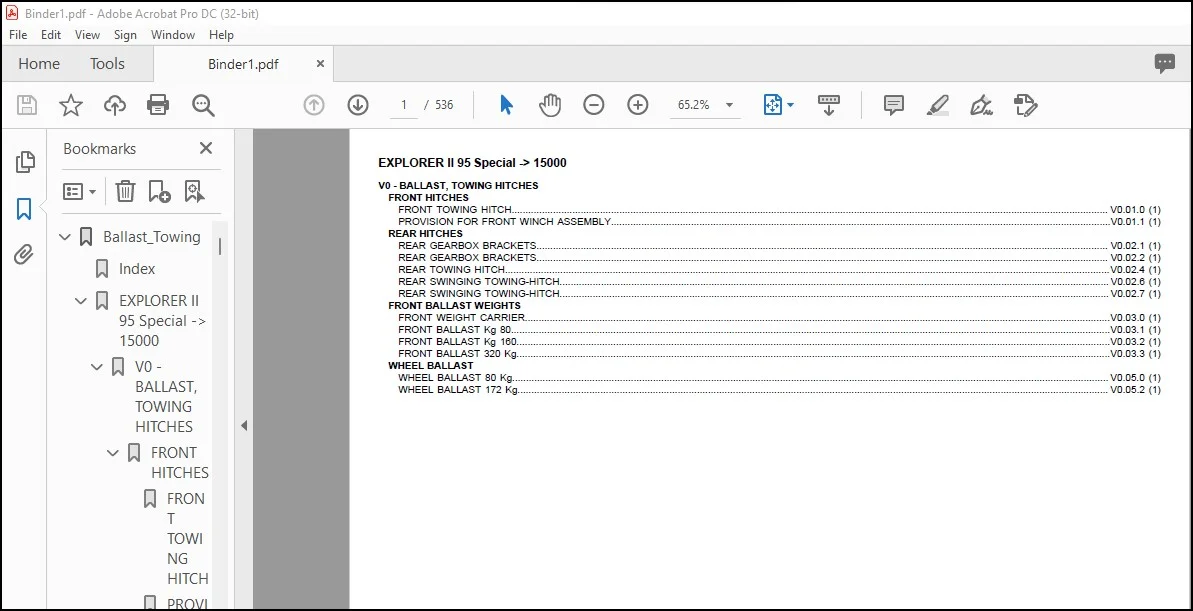Click find current bookmark icon
The width and height of the screenshot is (1193, 611).
(x=194, y=191)
